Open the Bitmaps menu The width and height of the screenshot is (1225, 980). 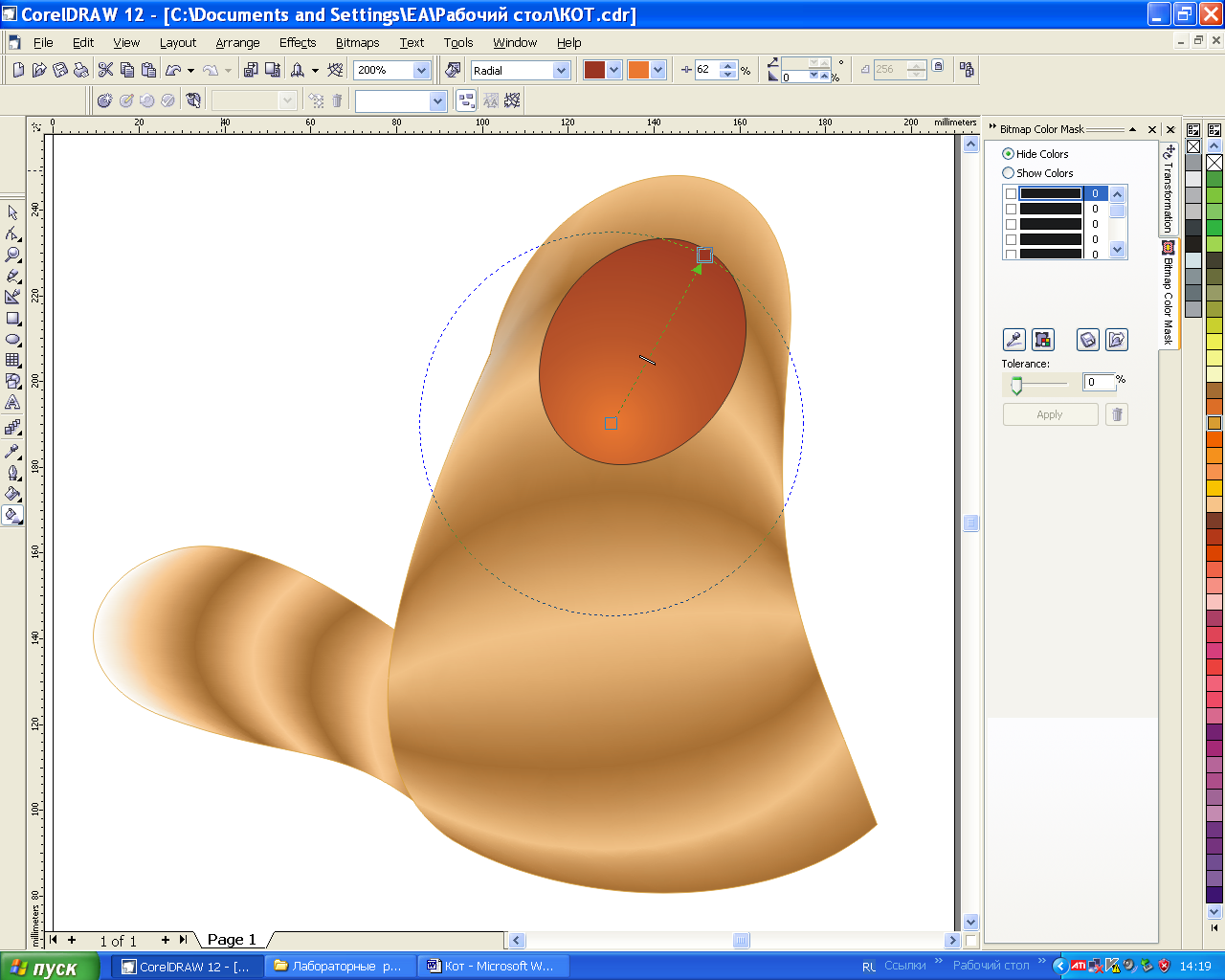click(x=357, y=42)
